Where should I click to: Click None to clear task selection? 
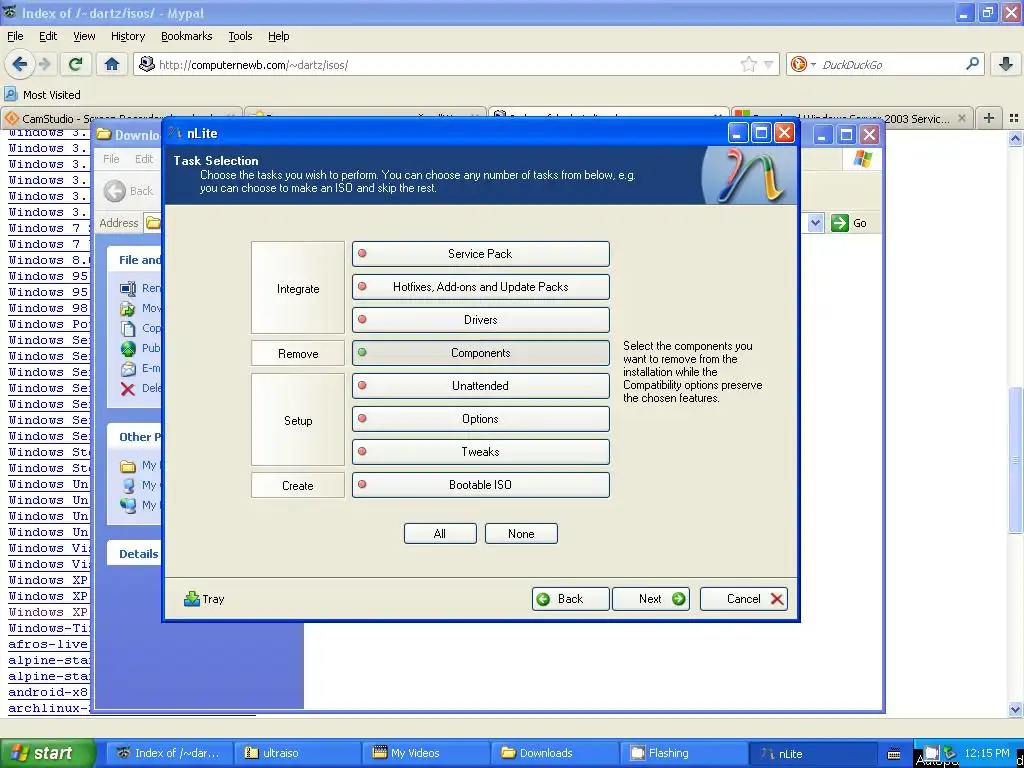click(521, 534)
